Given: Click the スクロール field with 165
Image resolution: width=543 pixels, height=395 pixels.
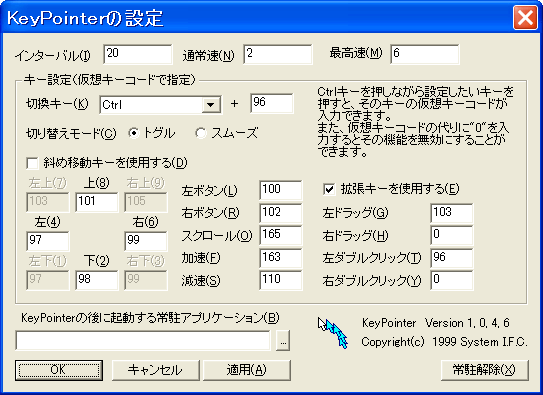Looking at the screenshot, I should (x=281, y=235).
